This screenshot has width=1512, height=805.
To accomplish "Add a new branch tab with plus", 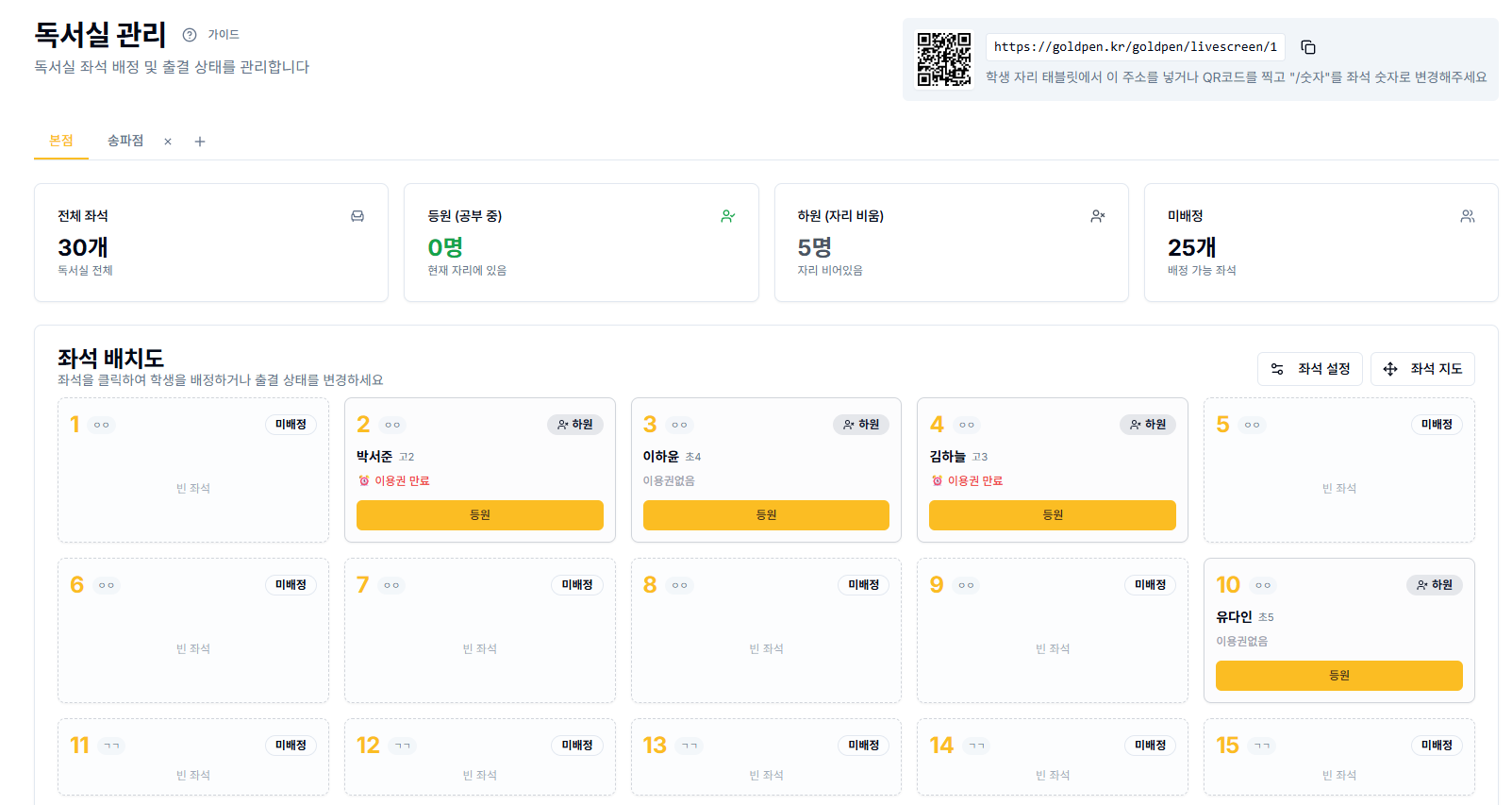I will (x=200, y=142).
